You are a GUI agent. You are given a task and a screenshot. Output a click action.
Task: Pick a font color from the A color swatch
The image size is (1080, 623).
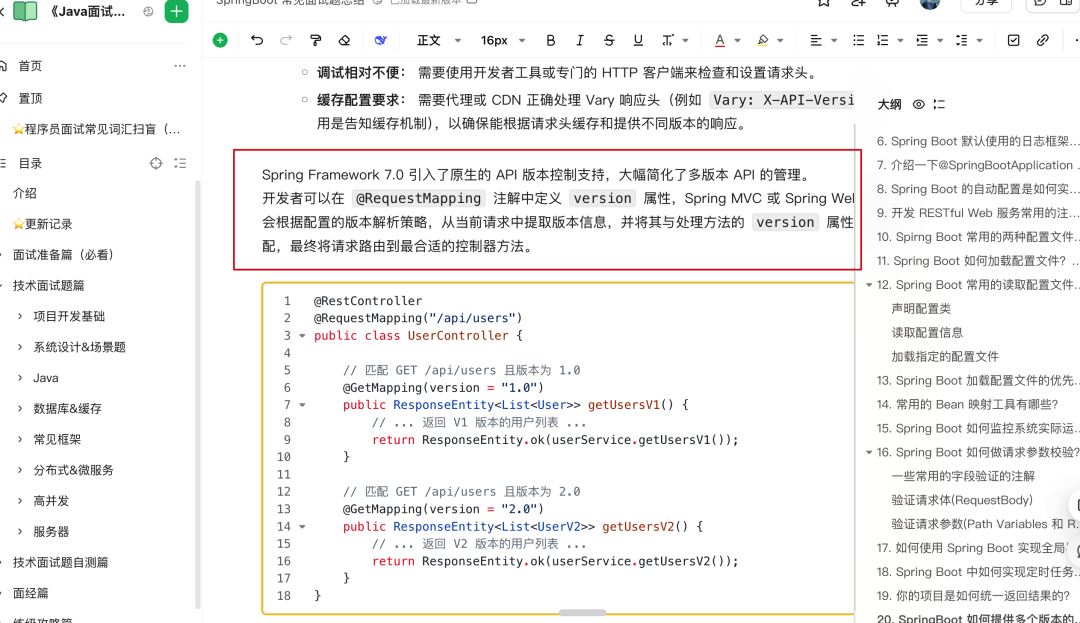[720, 38]
